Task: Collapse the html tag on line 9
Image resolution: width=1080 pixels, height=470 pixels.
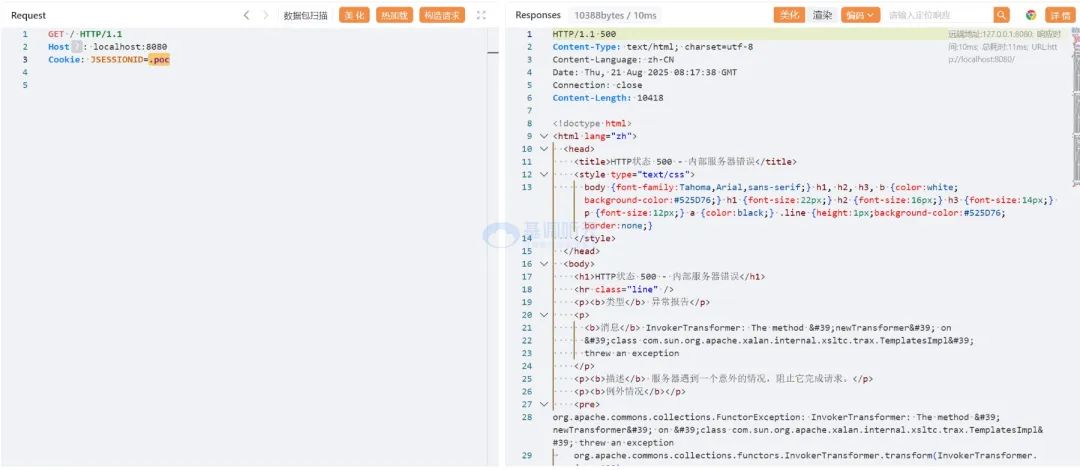Action: pos(543,136)
